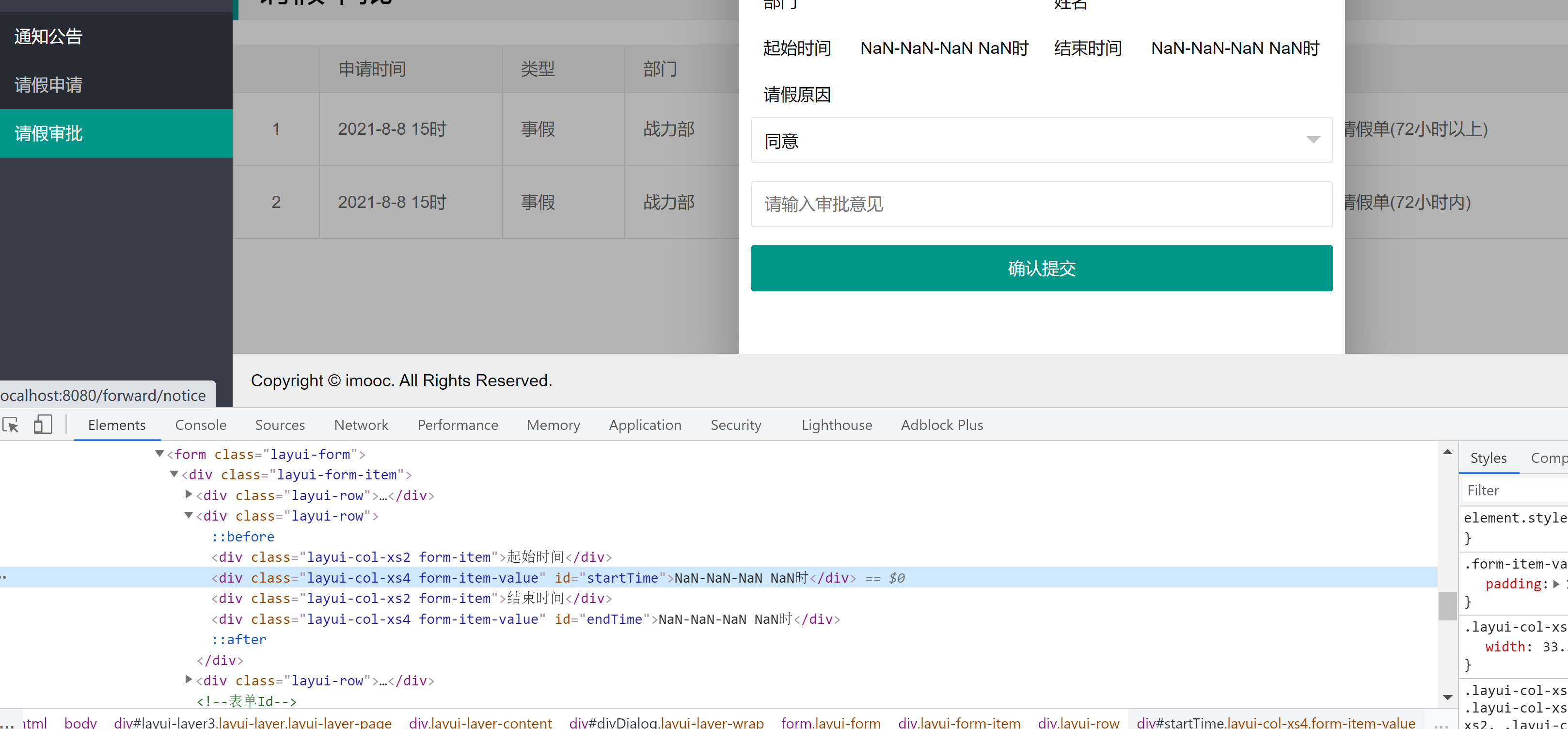This screenshot has width=1568, height=729.
Task: Open the Styles pane tab
Action: point(1488,458)
